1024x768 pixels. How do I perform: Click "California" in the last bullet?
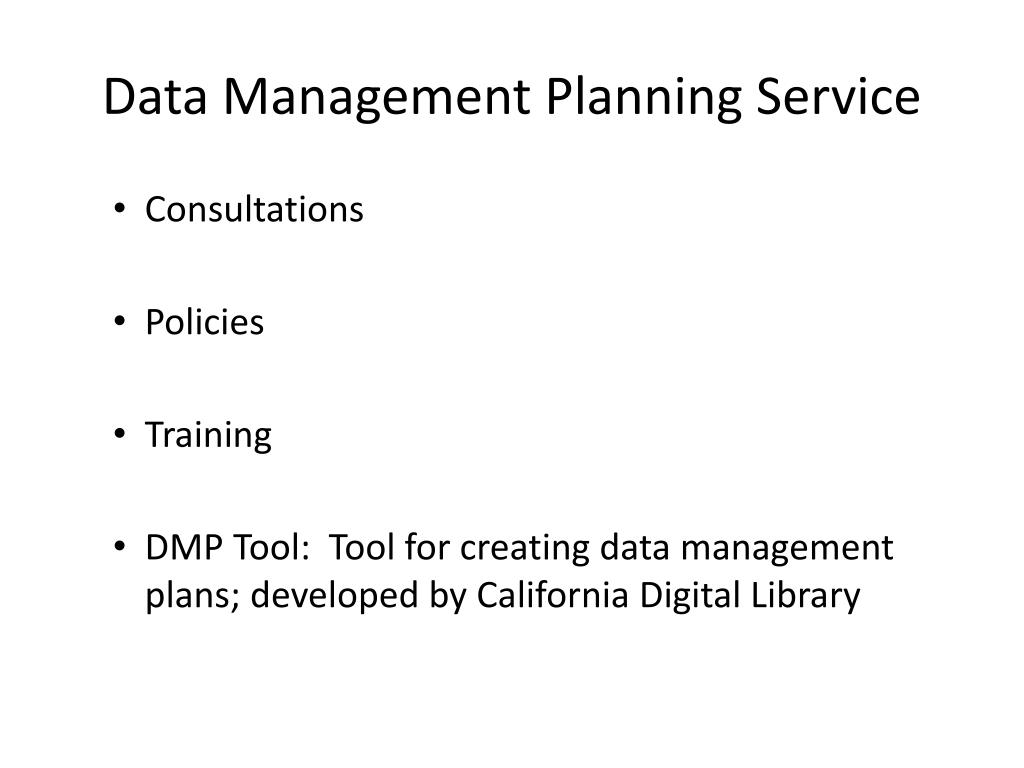click(552, 595)
